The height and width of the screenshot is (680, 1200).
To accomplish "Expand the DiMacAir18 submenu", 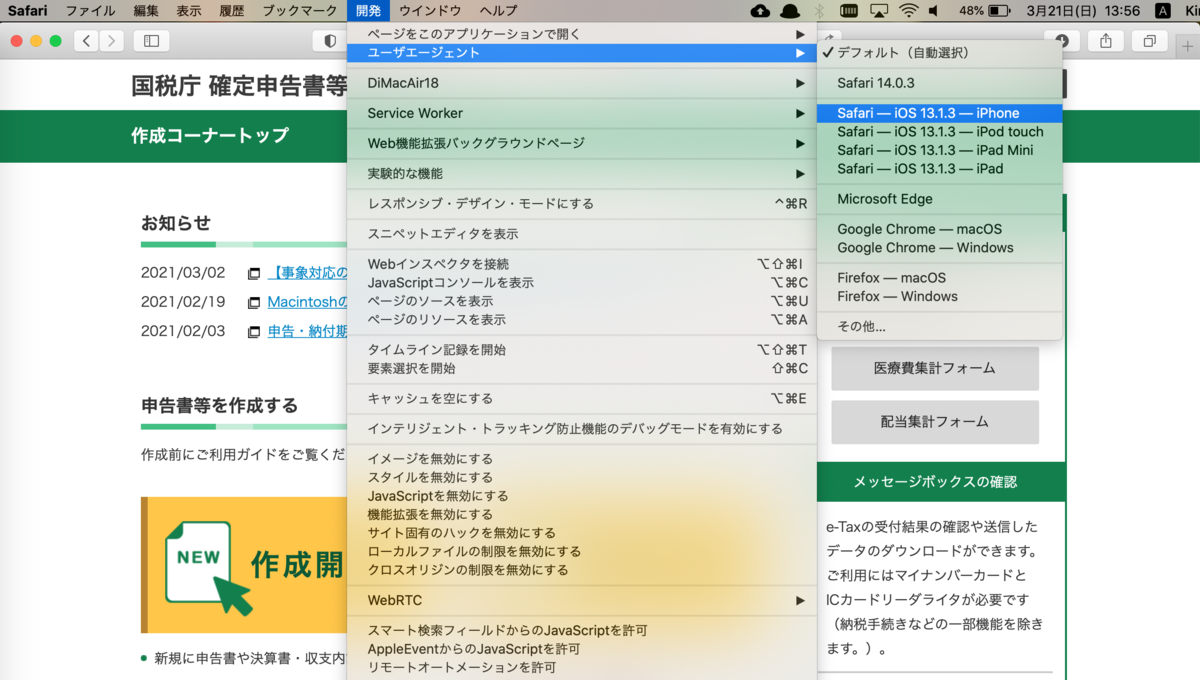I will click(x=582, y=83).
